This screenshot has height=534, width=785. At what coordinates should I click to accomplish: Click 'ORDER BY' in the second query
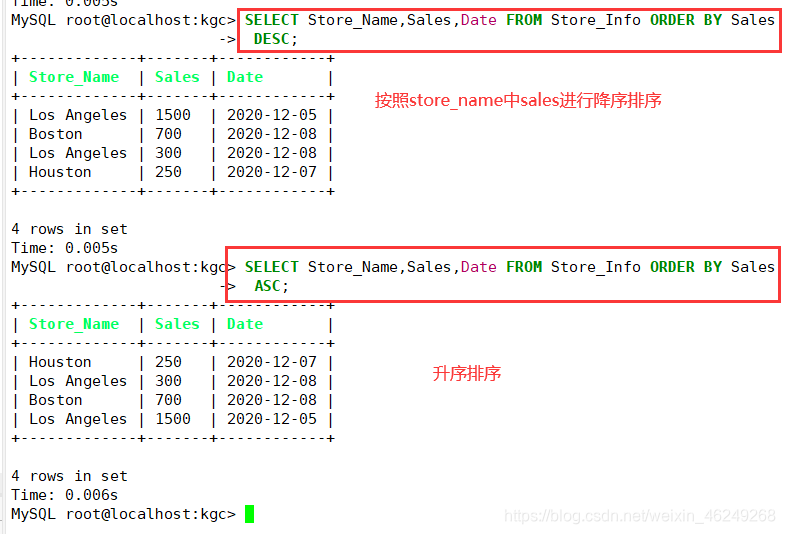point(686,267)
